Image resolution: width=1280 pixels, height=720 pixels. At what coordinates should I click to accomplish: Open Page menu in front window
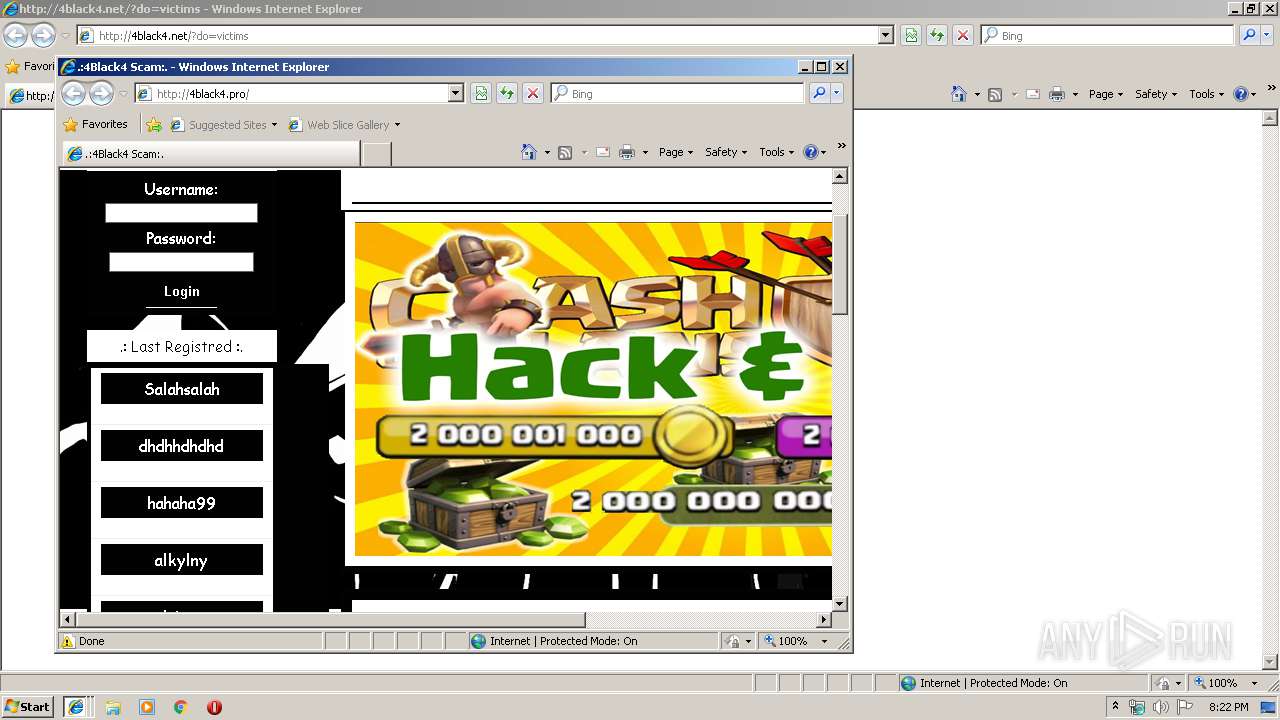676,152
